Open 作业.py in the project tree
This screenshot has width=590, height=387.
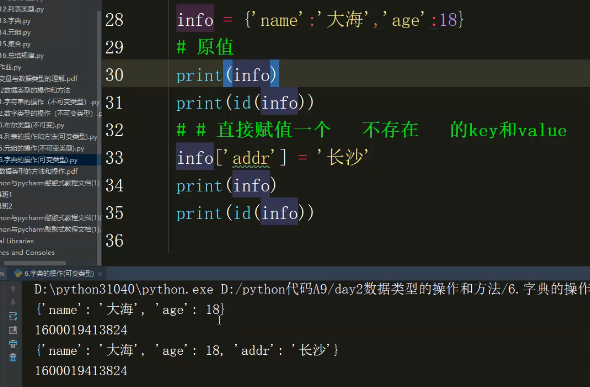point(11,67)
